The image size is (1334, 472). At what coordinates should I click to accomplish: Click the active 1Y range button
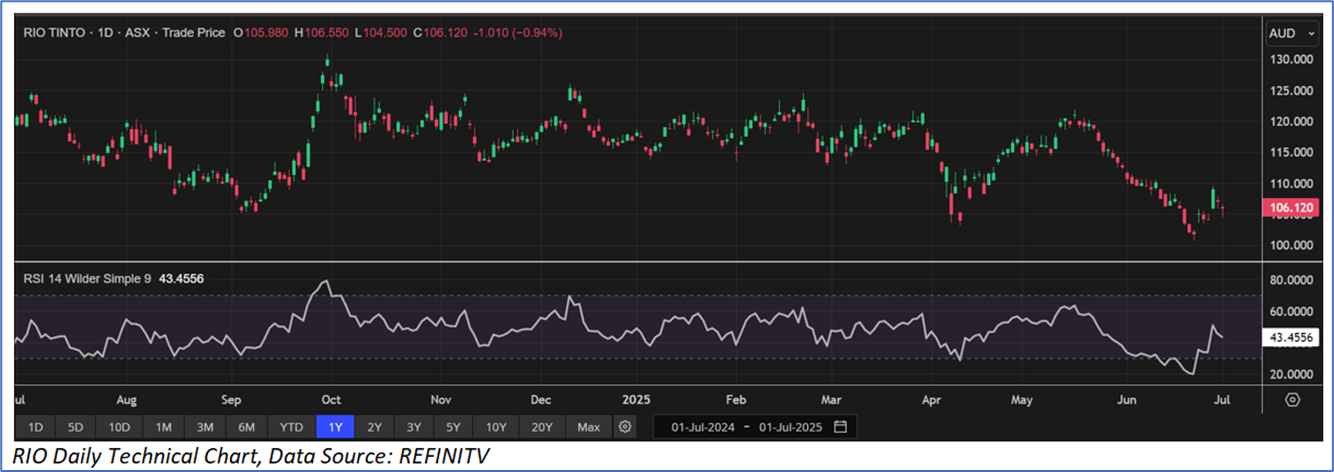(335, 427)
